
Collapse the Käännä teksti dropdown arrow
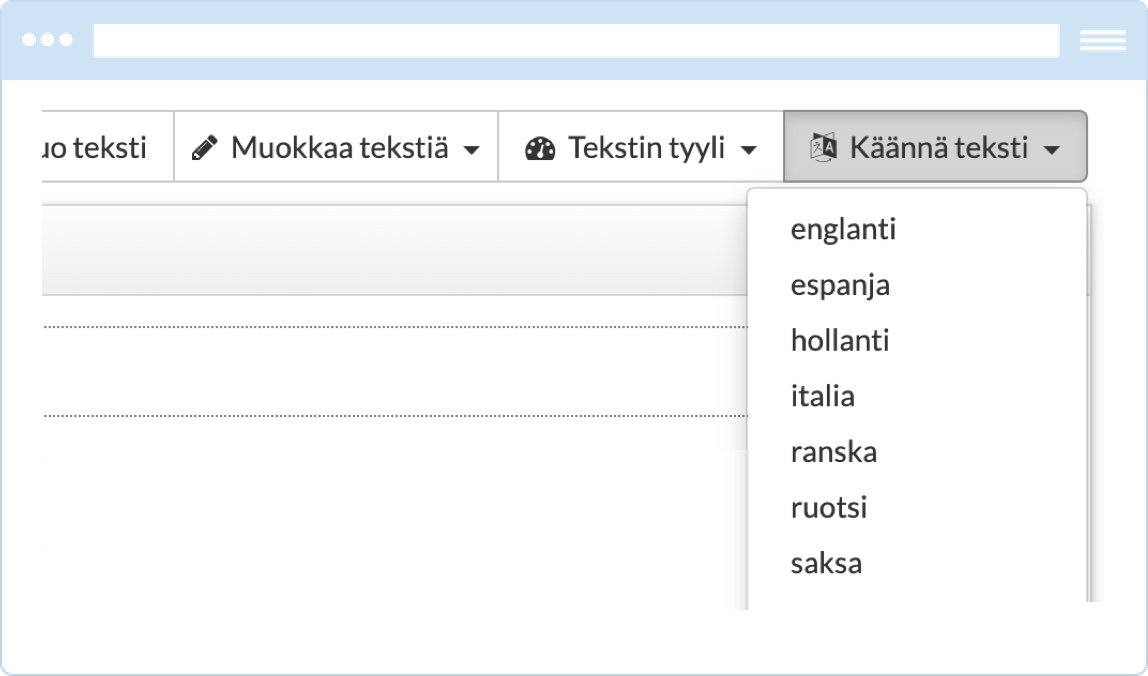[x=1050, y=150]
